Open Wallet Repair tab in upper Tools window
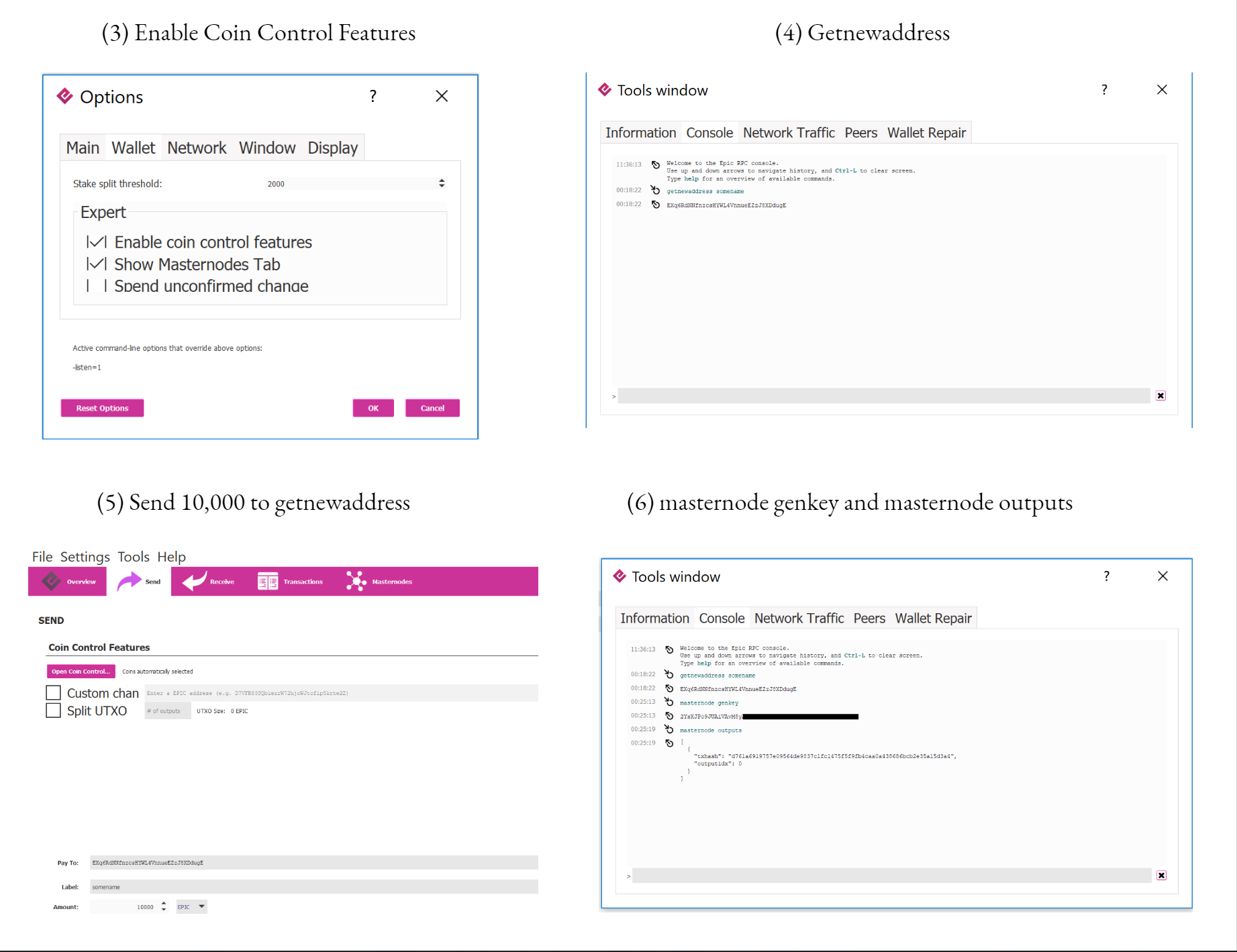Image resolution: width=1237 pixels, height=952 pixels. point(926,133)
